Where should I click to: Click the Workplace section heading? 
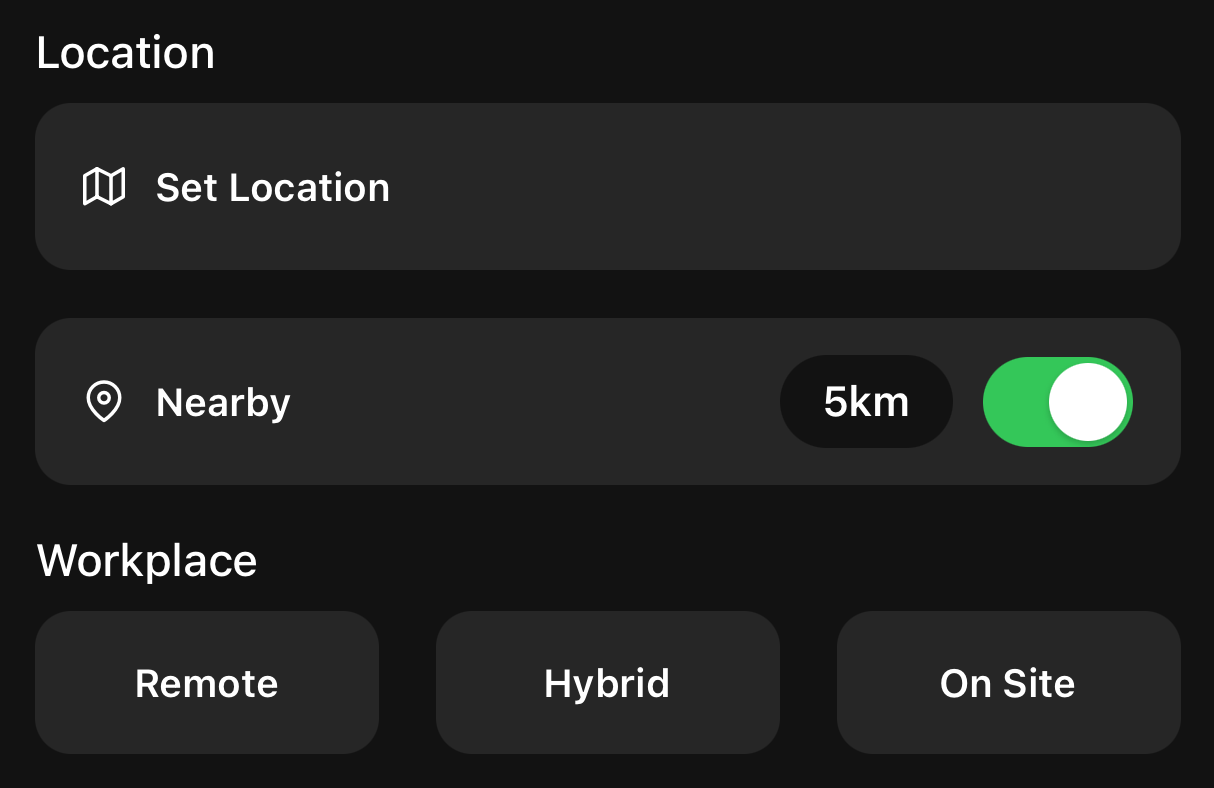point(147,561)
